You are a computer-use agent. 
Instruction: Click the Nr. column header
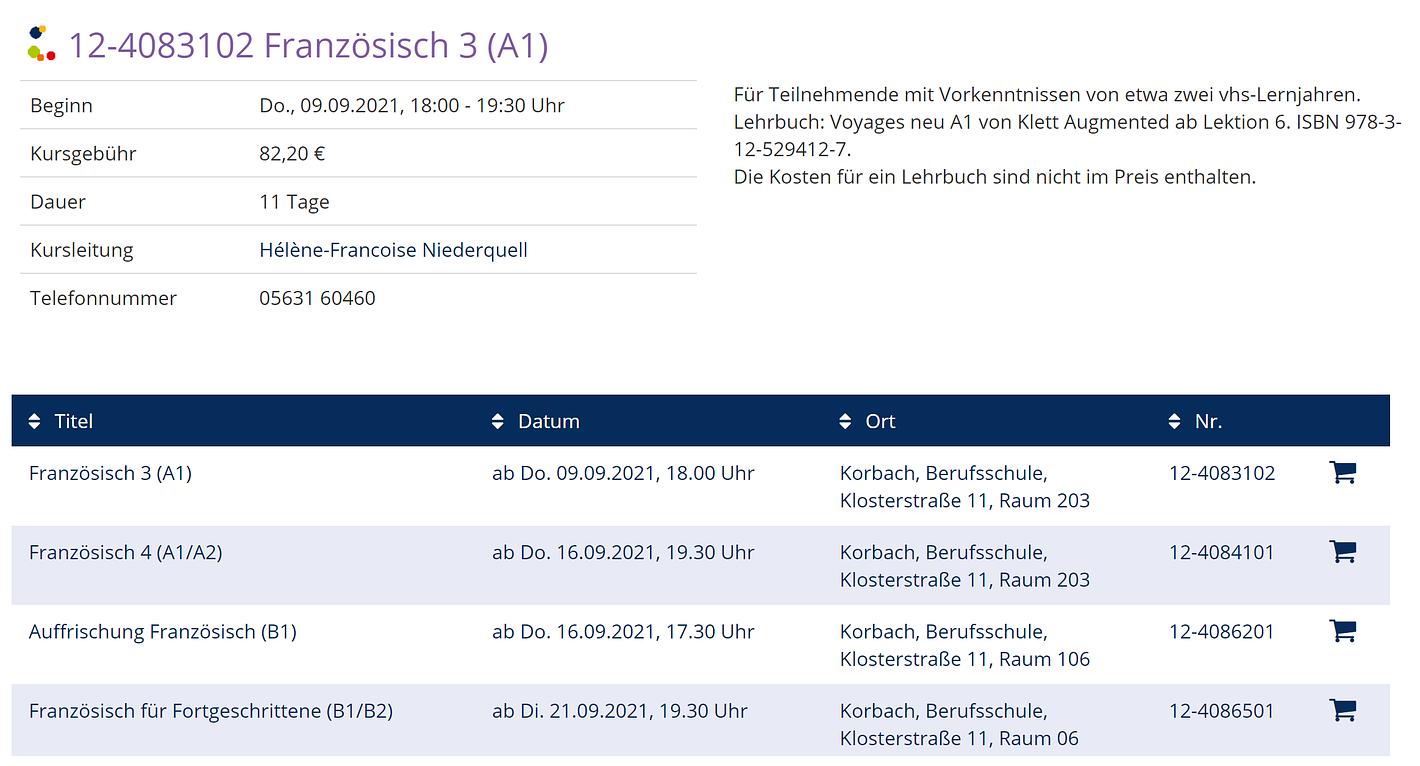(1208, 421)
